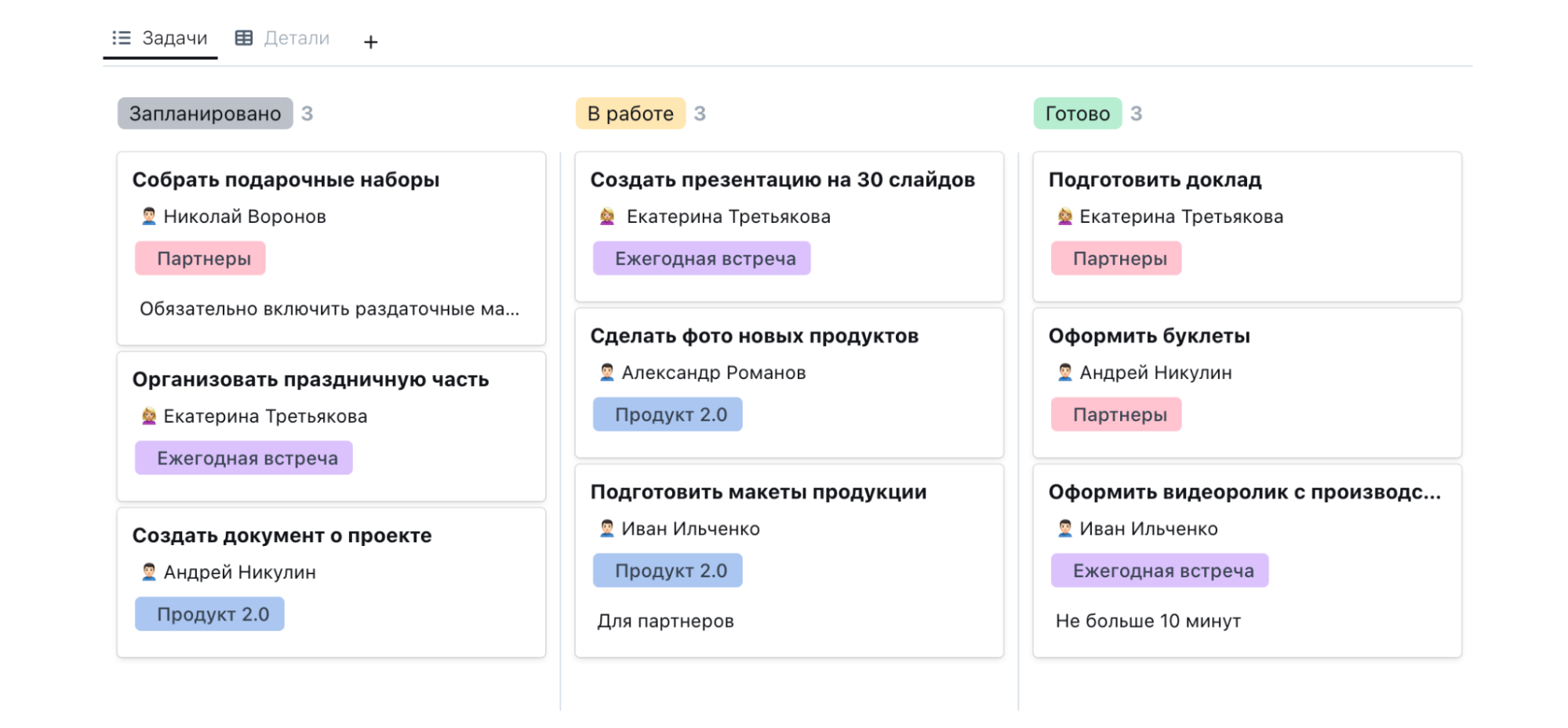The image size is (1568, 728).
Task: Click avatar in Оформить буклеты card
Action: click(1064, 373)
